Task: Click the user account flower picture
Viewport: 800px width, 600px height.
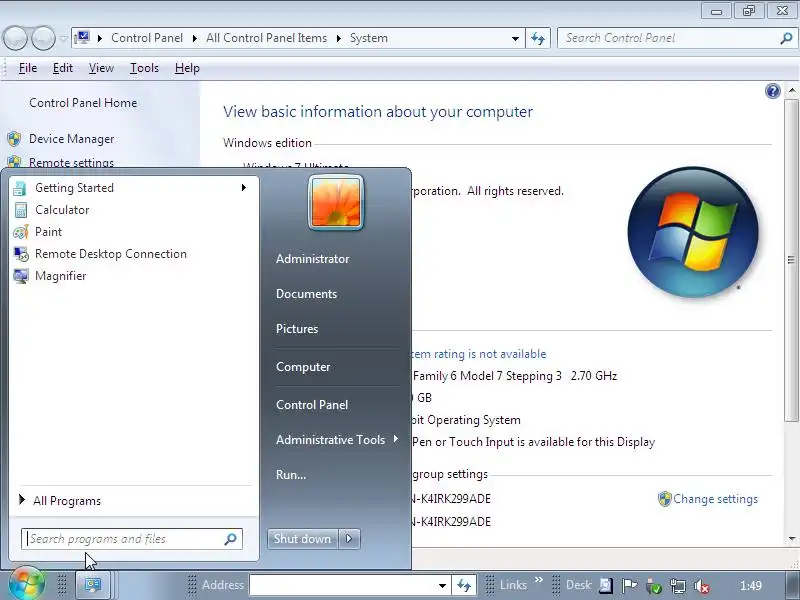Action: (336, 203)
